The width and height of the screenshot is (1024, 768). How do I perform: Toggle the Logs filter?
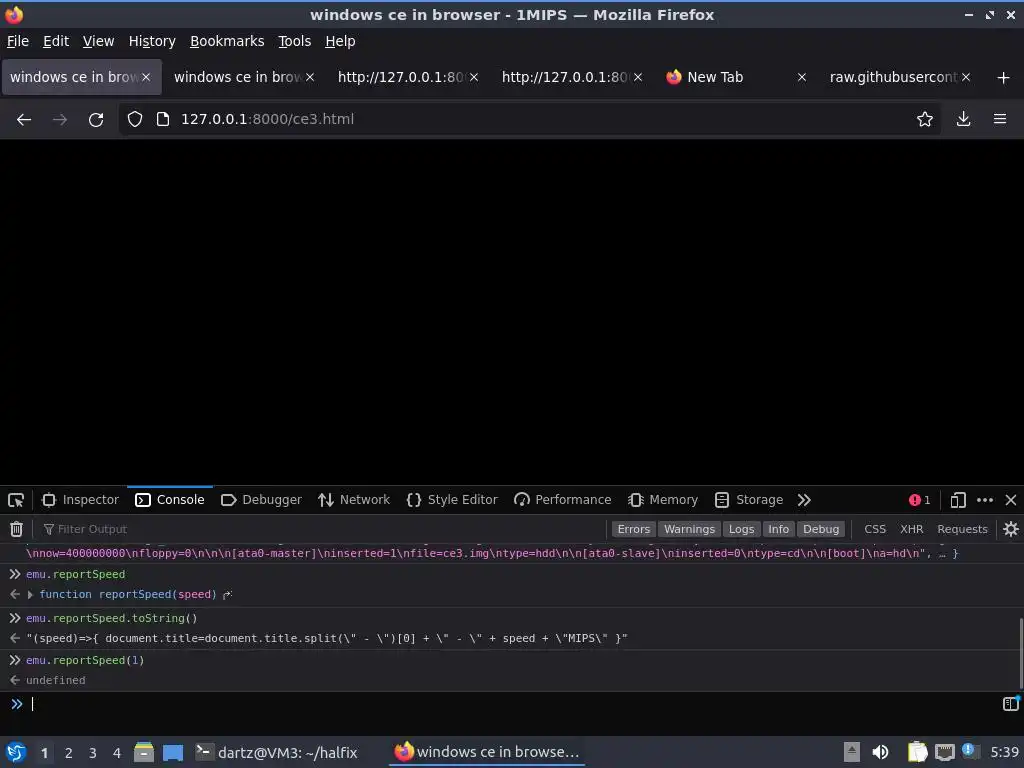(741, 529)
